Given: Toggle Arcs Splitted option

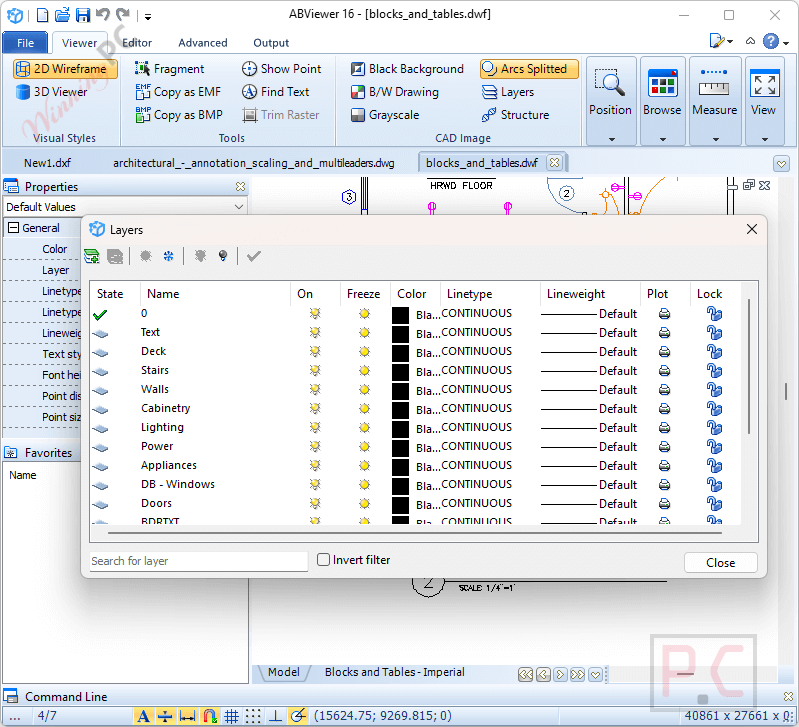Looking at the screenshot, I should [529, 69].
